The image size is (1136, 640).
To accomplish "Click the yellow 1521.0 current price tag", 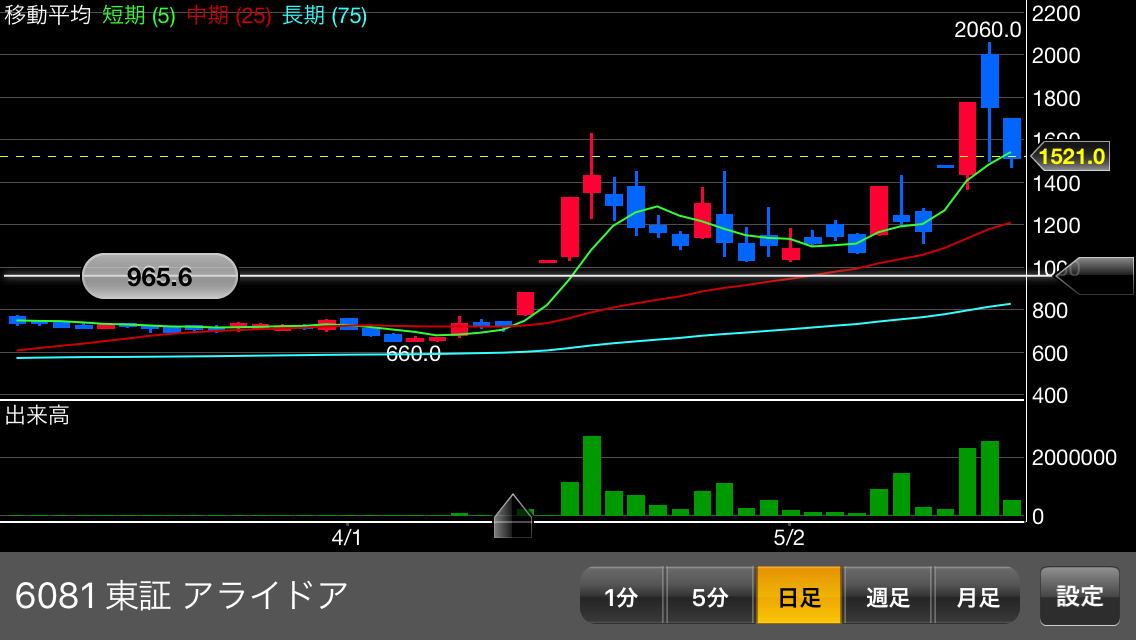I will pyautogui.click(x=1070, y=156).
